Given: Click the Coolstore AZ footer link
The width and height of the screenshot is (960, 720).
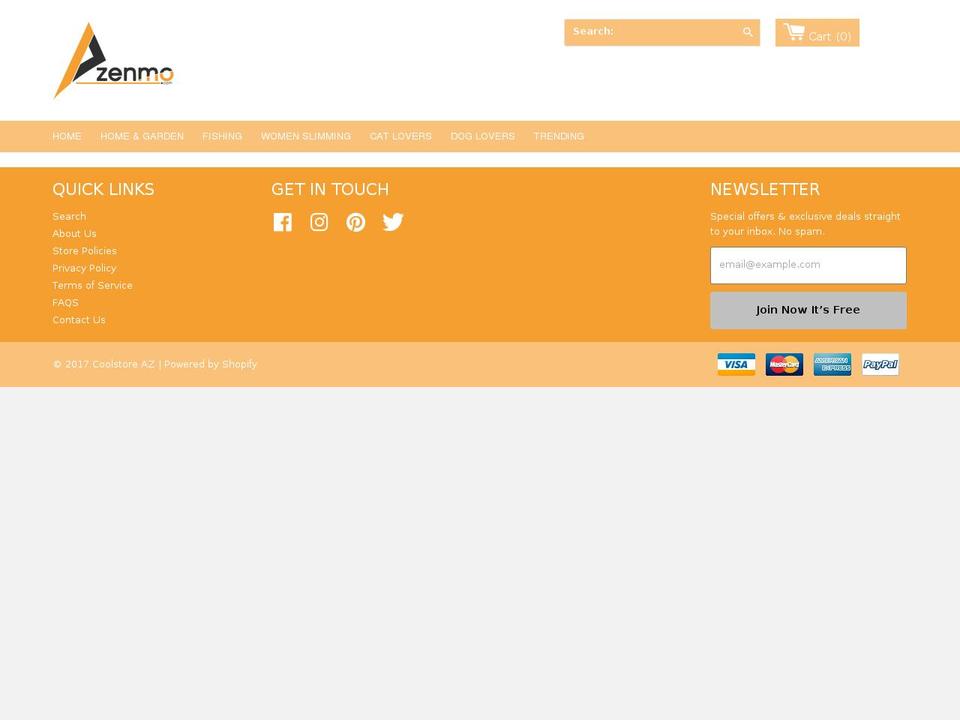Looking at the screenshot, I should [123, 364].
